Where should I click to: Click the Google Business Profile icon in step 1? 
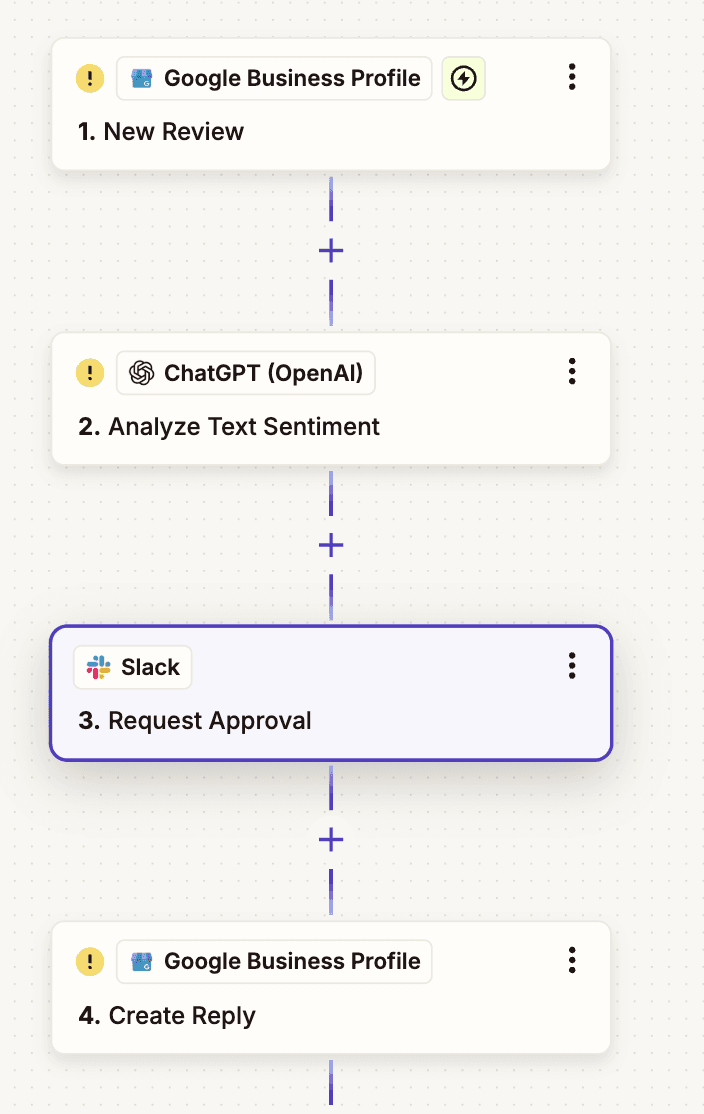coord(142,78)
